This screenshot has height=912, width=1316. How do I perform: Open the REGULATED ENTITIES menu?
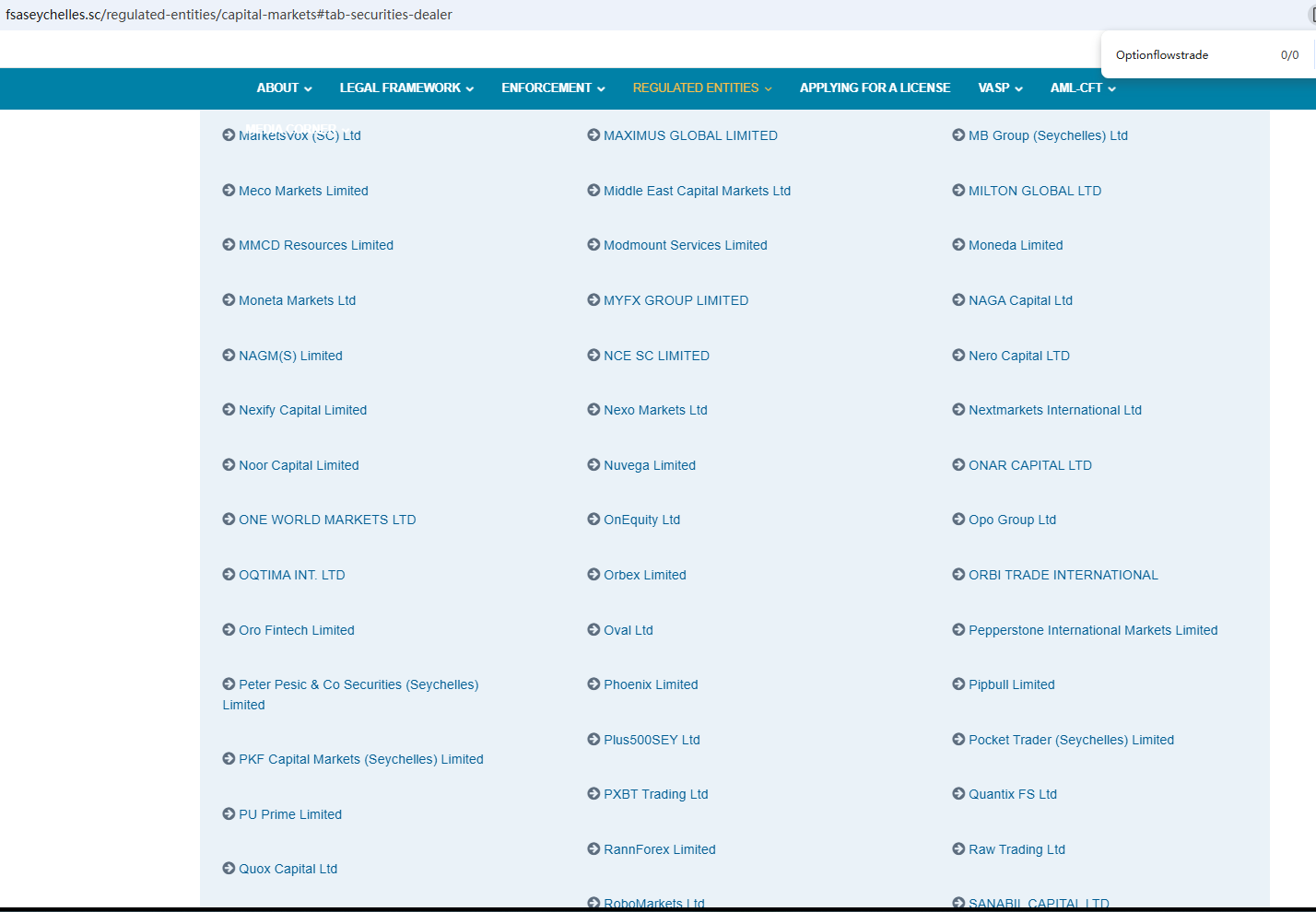(x=702, y=88)
